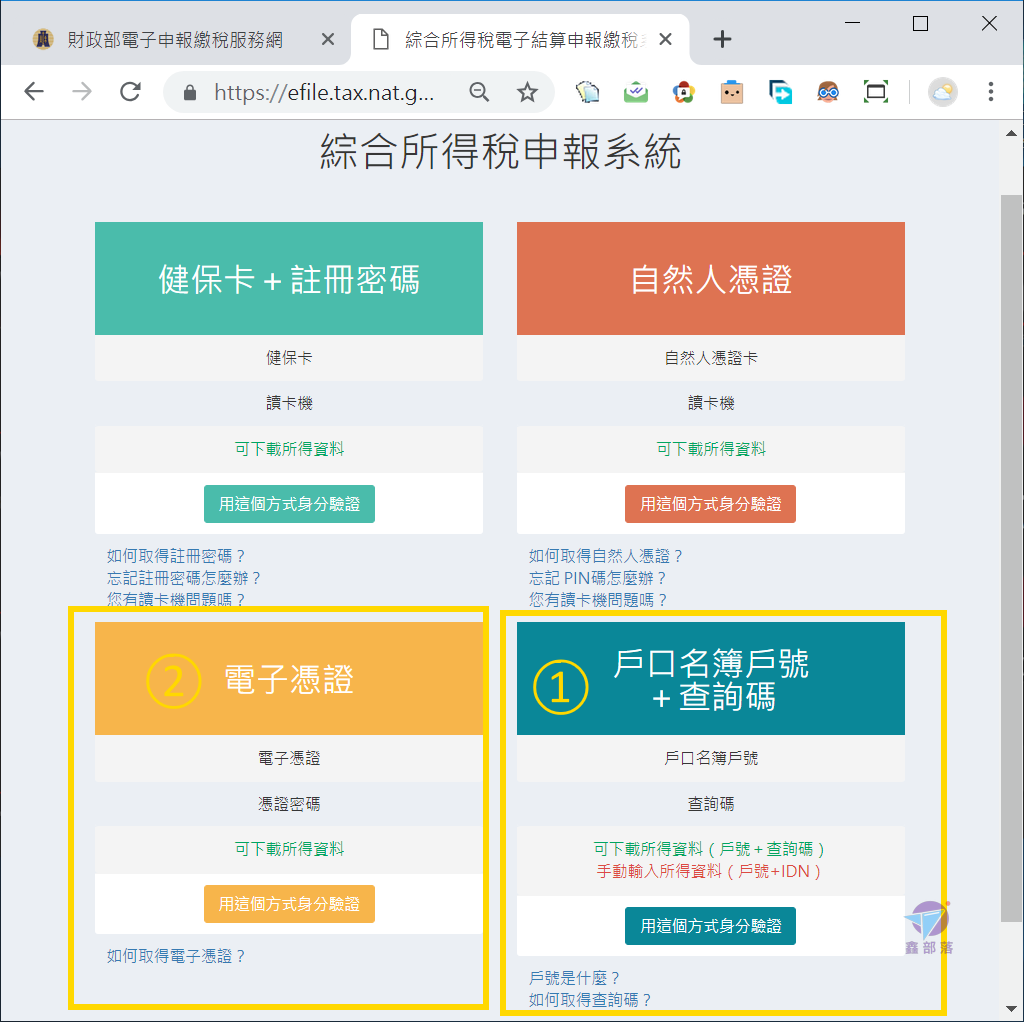
Task: Click the green mail checker extension icon
Action: click(635, 91)
